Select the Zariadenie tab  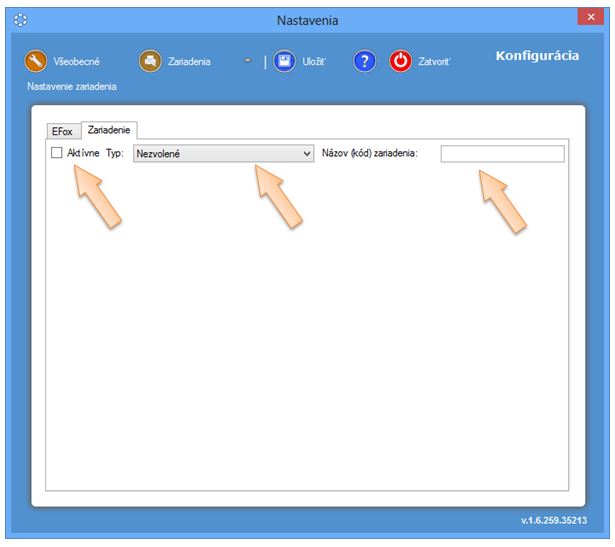pos(109,130)
